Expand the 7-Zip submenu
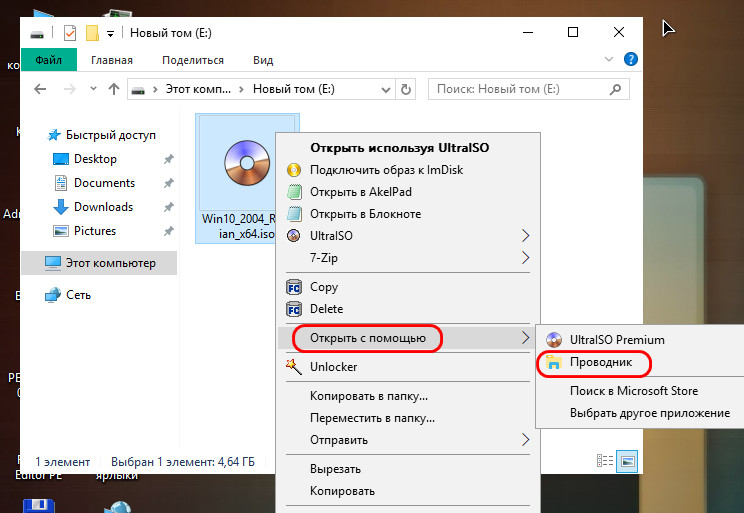This screenshot has height=513, width=744. (408, 258)
